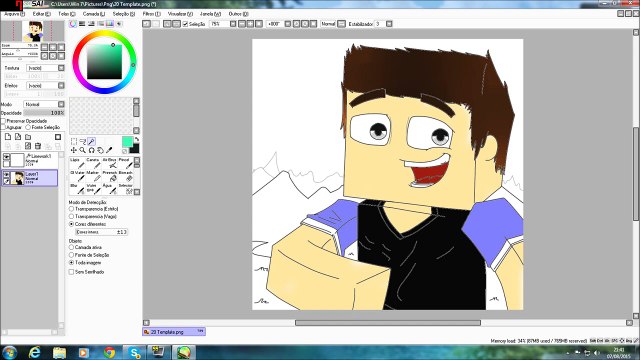Viewport: 640px width, 360px height.
Task: Enable the Sem Serrilhado checkbox
Action: (71, 272)
